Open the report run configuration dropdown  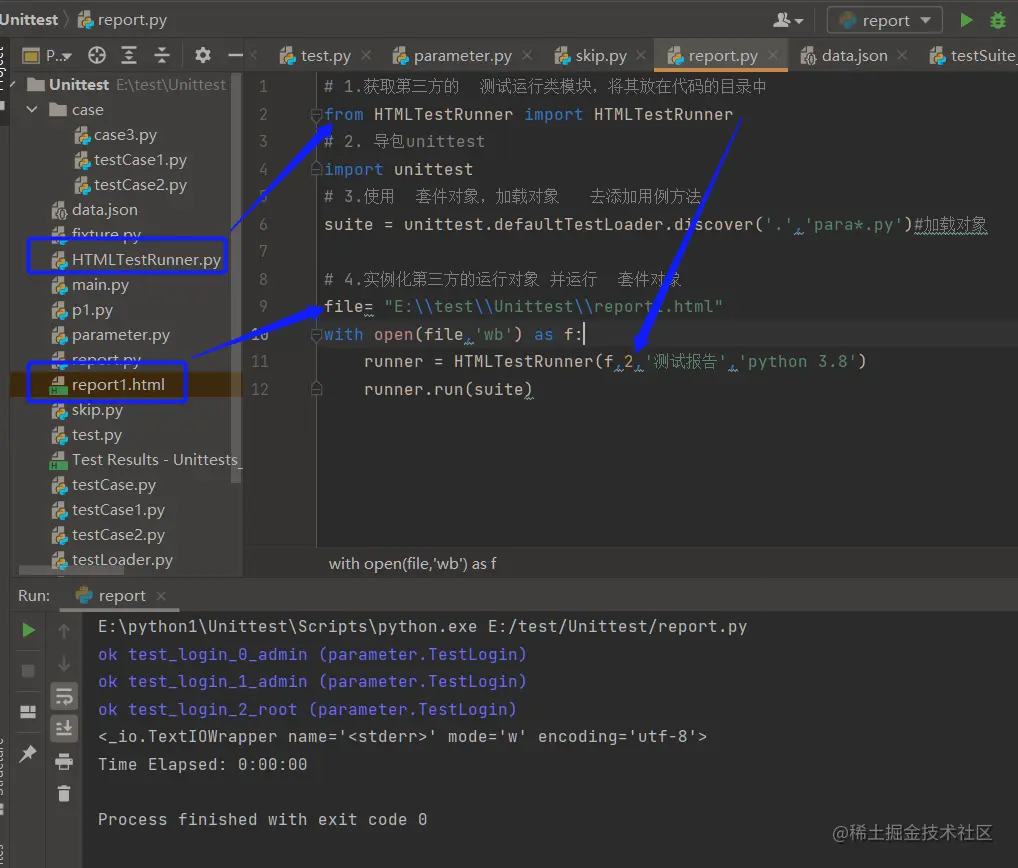[884, 20]
